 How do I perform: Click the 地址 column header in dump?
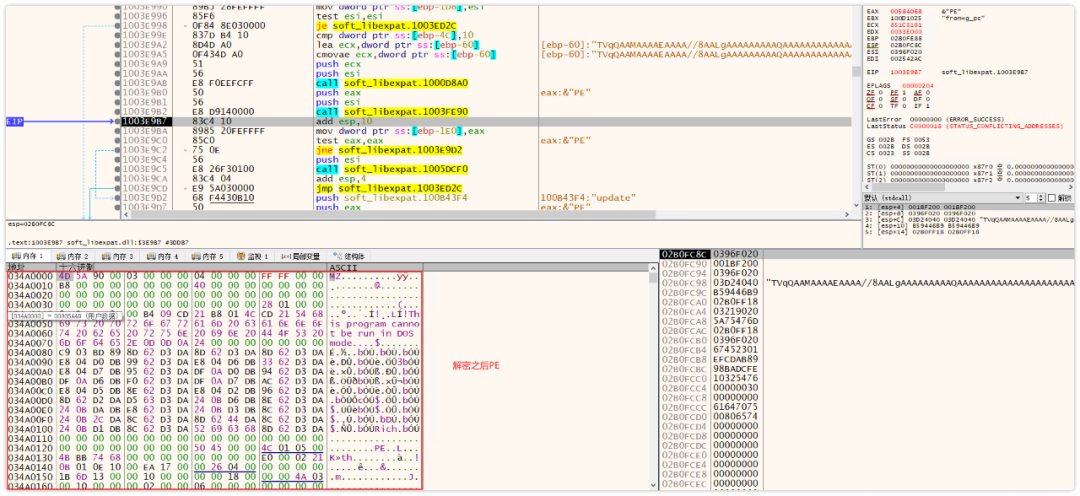click(x=32, y=267)
